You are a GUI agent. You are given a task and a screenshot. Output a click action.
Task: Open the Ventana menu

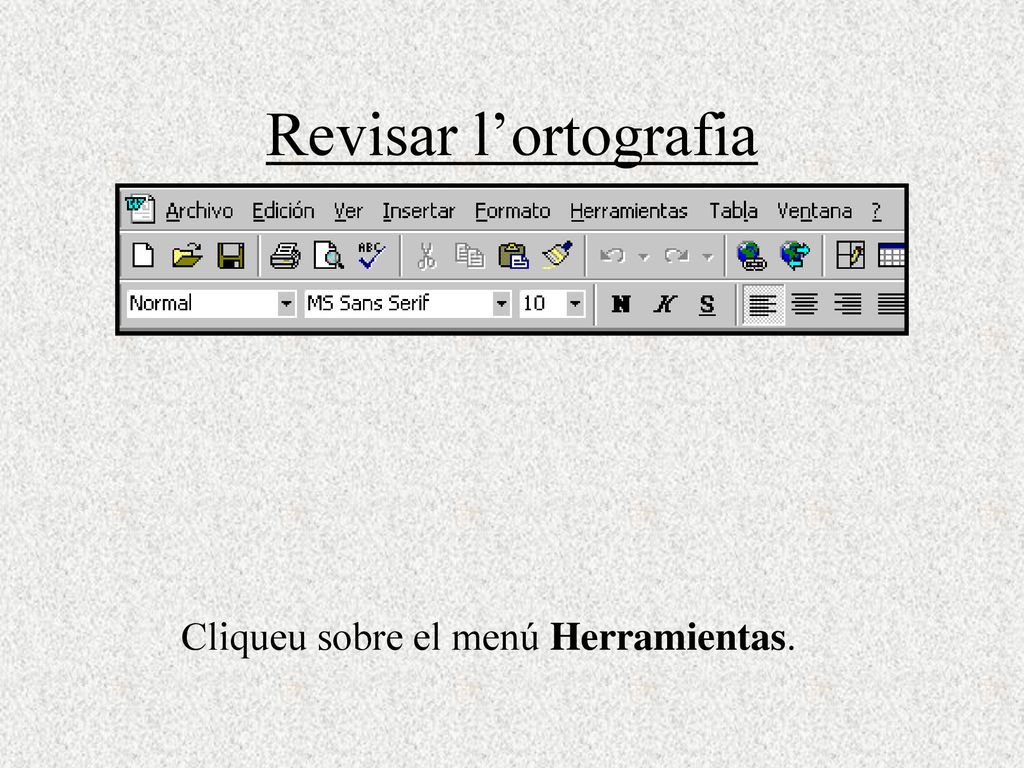(x=814, y=211)
